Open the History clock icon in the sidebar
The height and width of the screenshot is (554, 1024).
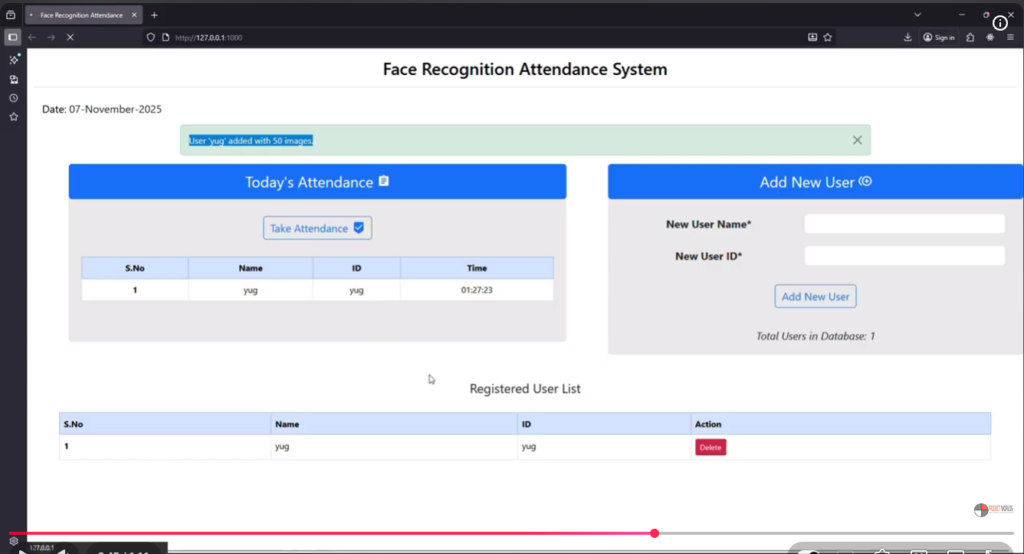click(14, 98)
